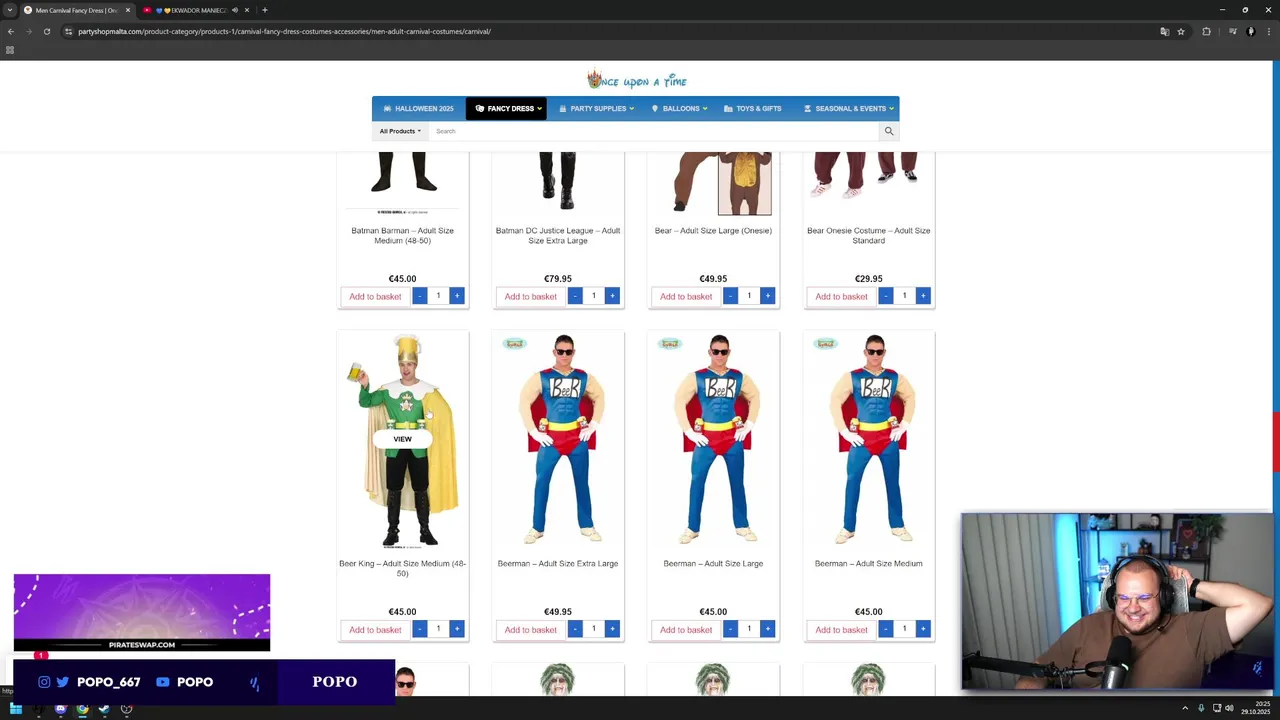Open Steam from the taskbar
Viewport: 1280px width, 720px height.
pyautogui.click(x=104, y=709)
